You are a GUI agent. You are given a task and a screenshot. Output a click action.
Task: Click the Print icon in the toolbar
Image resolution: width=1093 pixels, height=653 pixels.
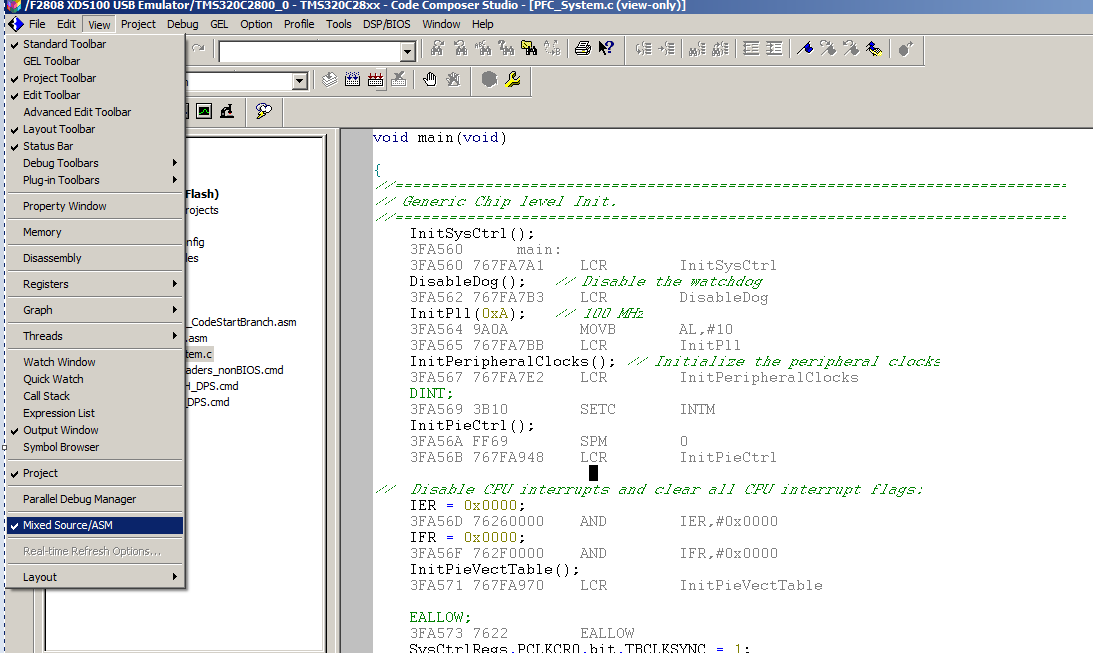[x=583, y=49]
